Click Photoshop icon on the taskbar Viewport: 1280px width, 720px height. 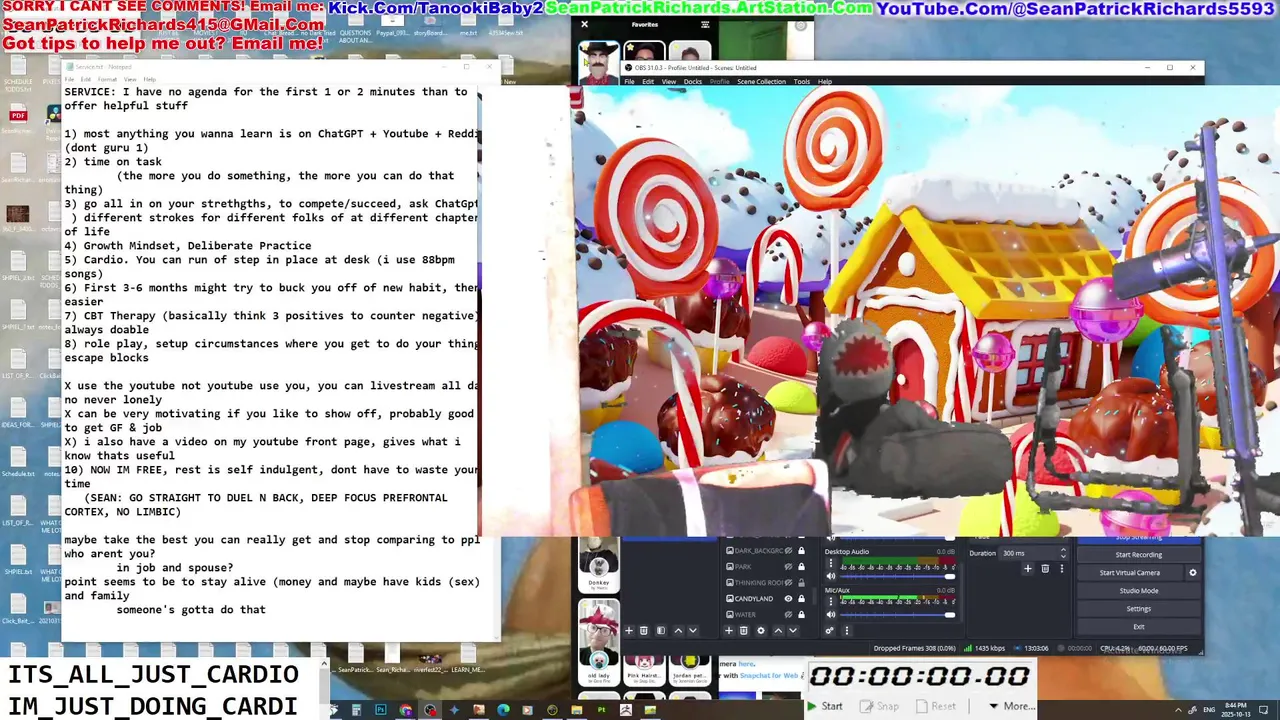point(381,710)
